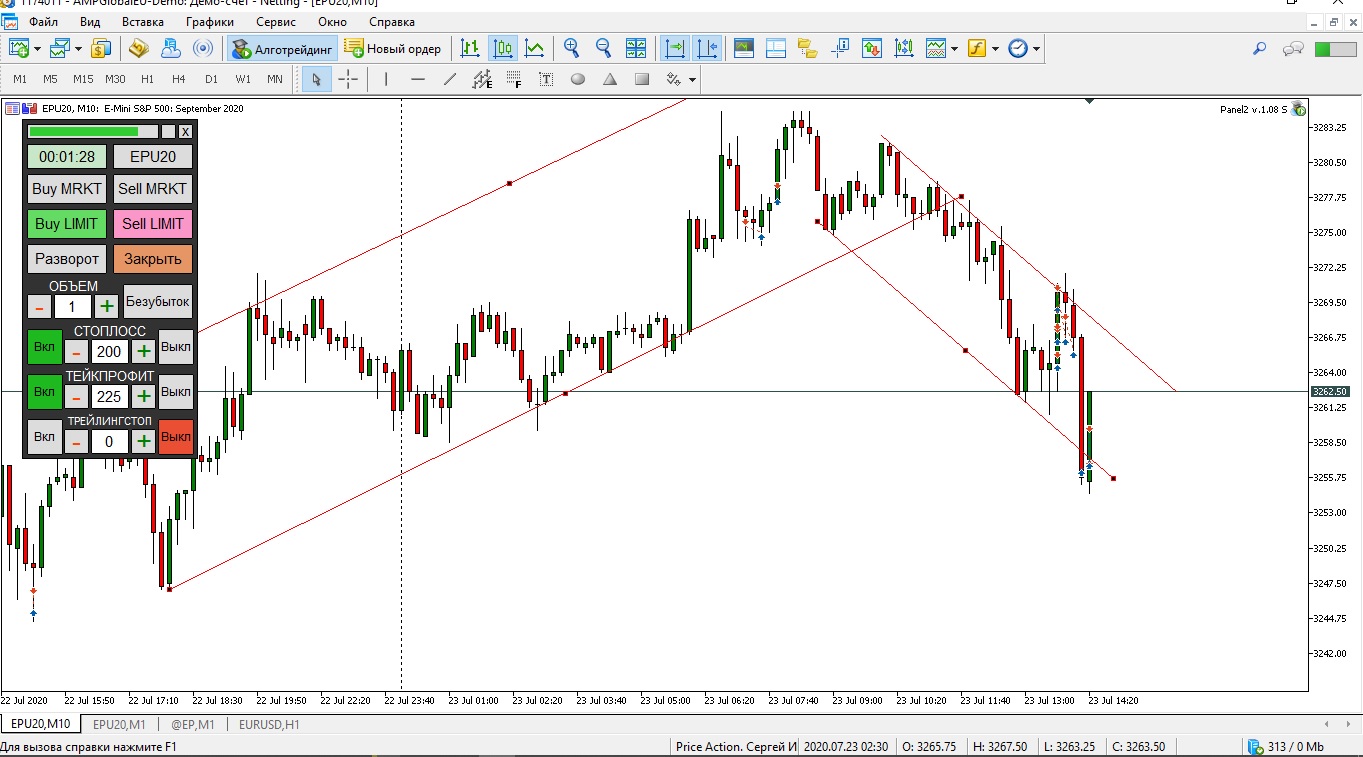Expand the indicators dropdown arrow
Viewport: 1363px width, 757px height.
pos(994,48)
